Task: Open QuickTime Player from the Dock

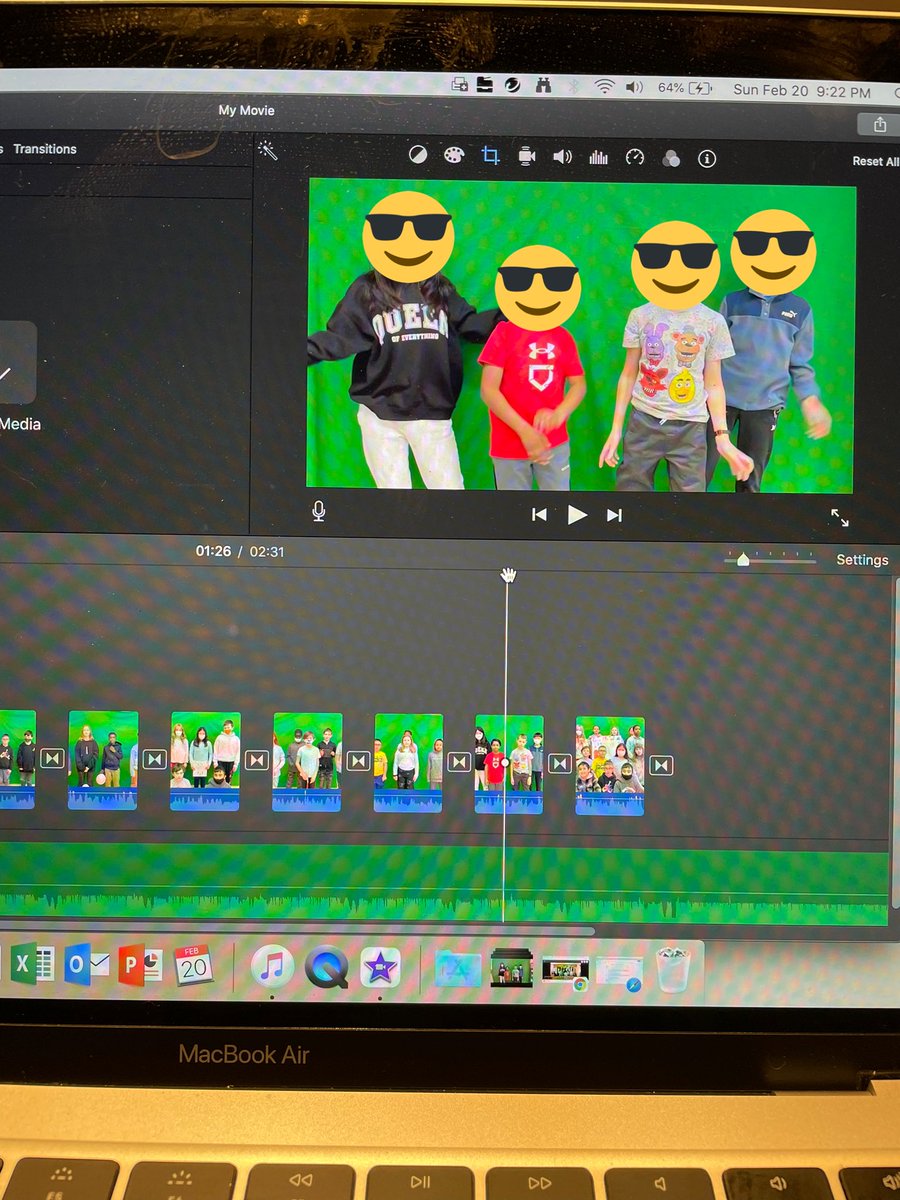Action: coord(326,968)
